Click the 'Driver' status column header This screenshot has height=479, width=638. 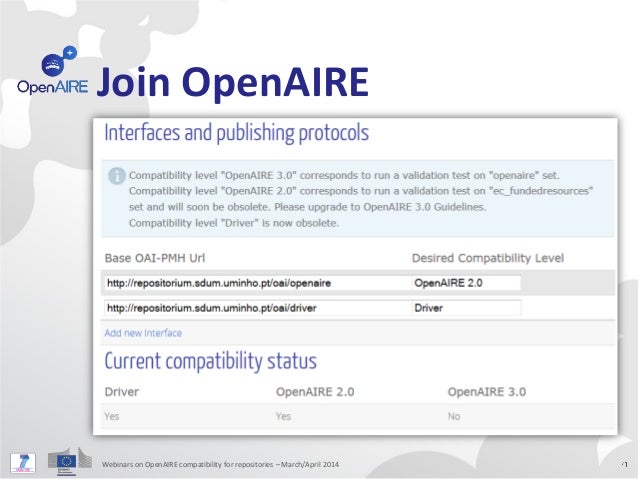point(122,392)
